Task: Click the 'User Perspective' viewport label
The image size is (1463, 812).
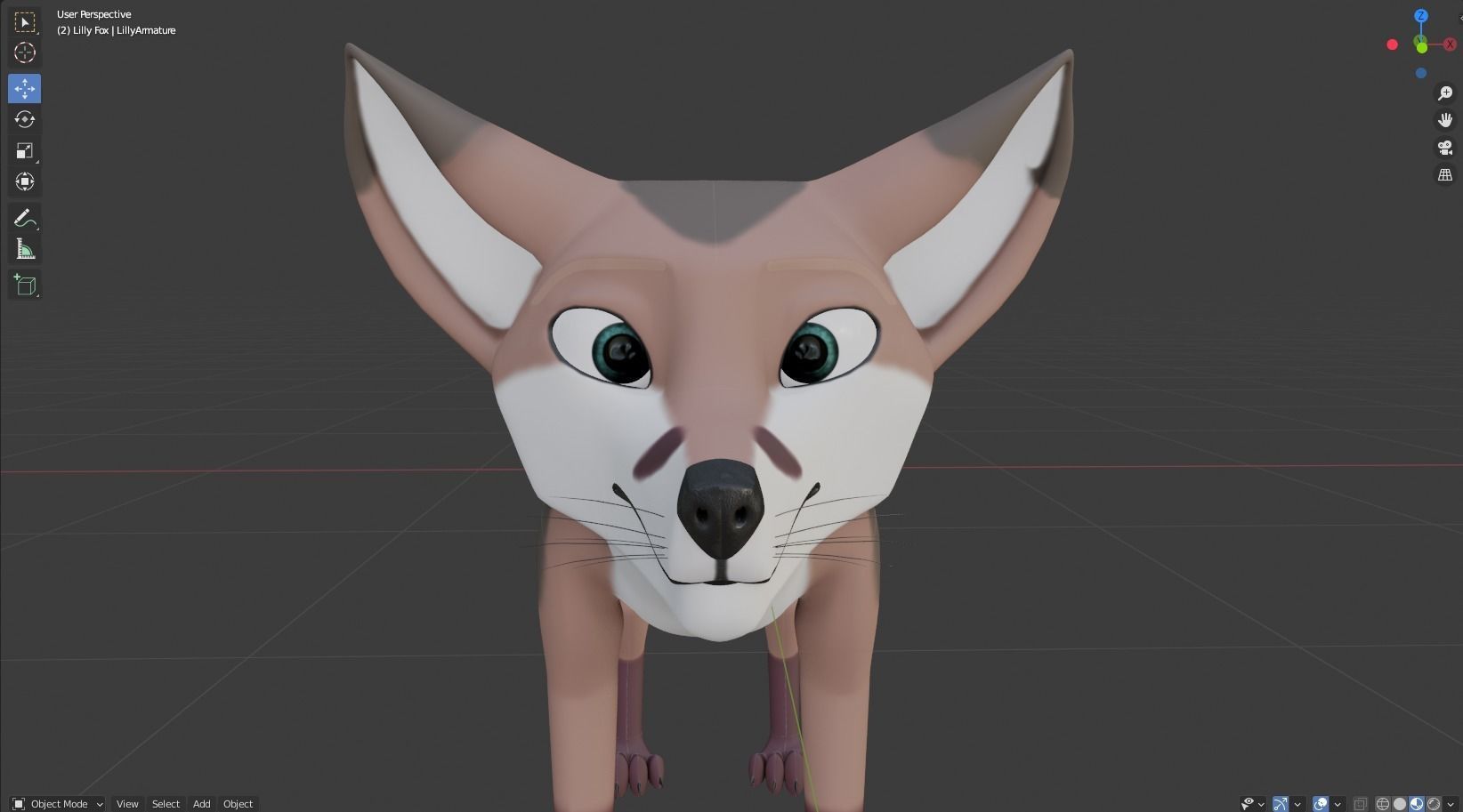Action: [93, 14]
